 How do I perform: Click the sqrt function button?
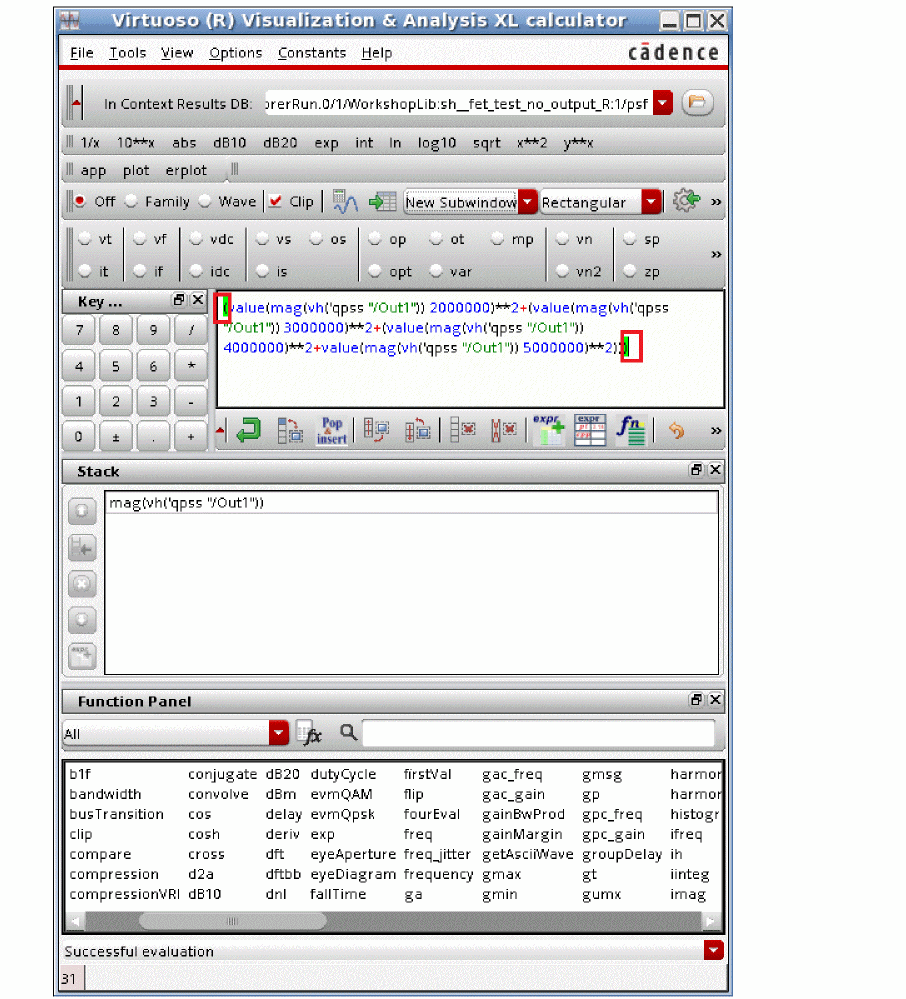click(x=486, y=143)
